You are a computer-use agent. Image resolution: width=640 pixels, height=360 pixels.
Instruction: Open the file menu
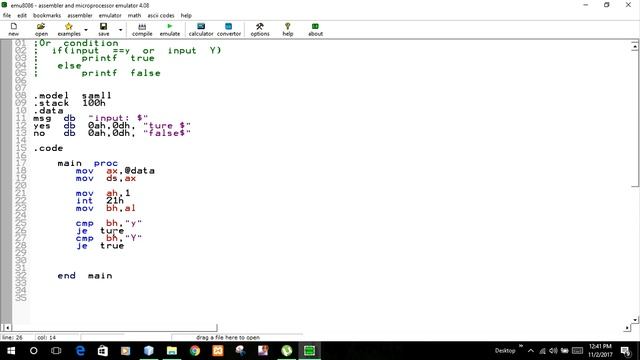pyautogui.click(x=7, y=16)
